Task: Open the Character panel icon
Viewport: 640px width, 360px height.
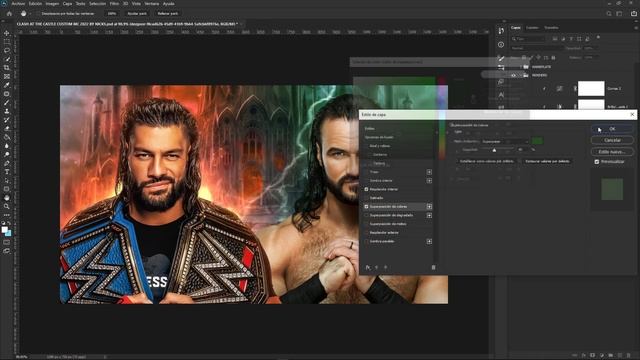Action: (x=501, y=95)
